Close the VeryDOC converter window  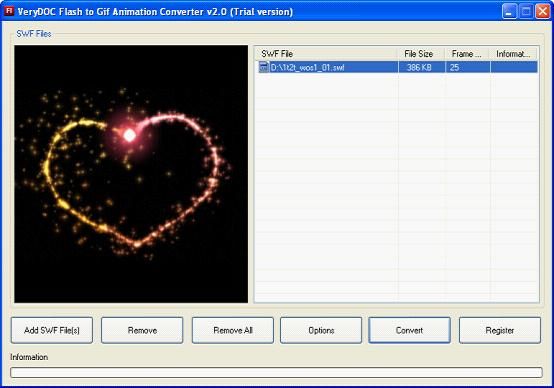(x=543, y=12)
